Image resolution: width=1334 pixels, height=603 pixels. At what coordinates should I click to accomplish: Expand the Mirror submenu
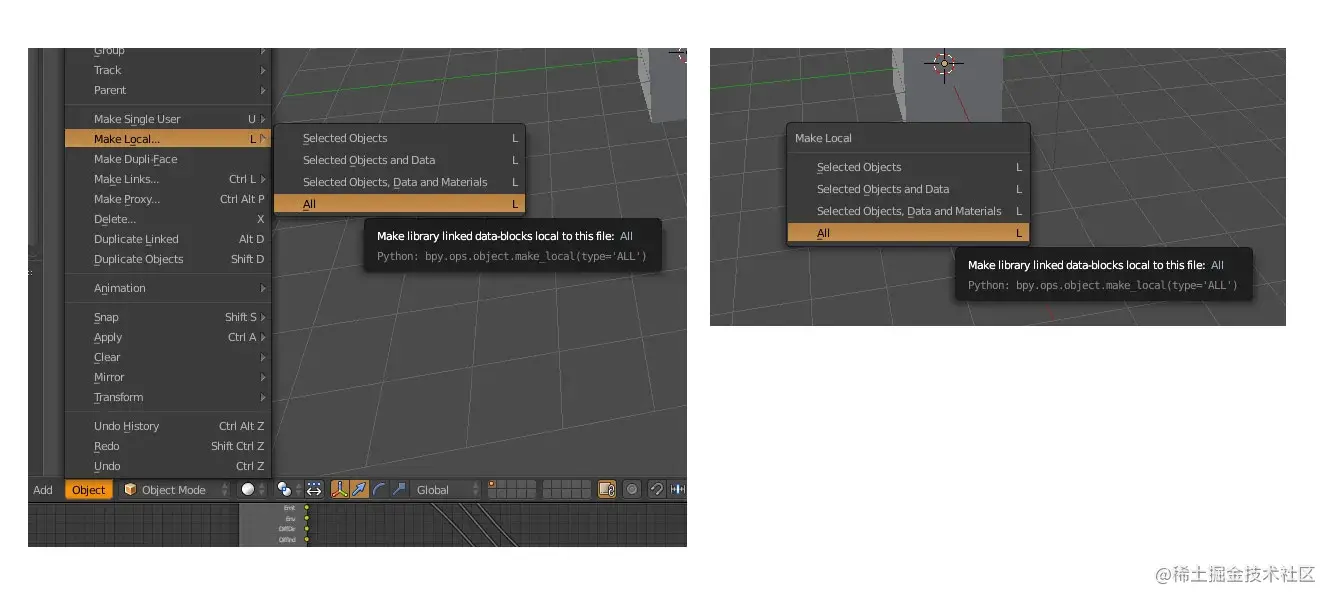168,377
